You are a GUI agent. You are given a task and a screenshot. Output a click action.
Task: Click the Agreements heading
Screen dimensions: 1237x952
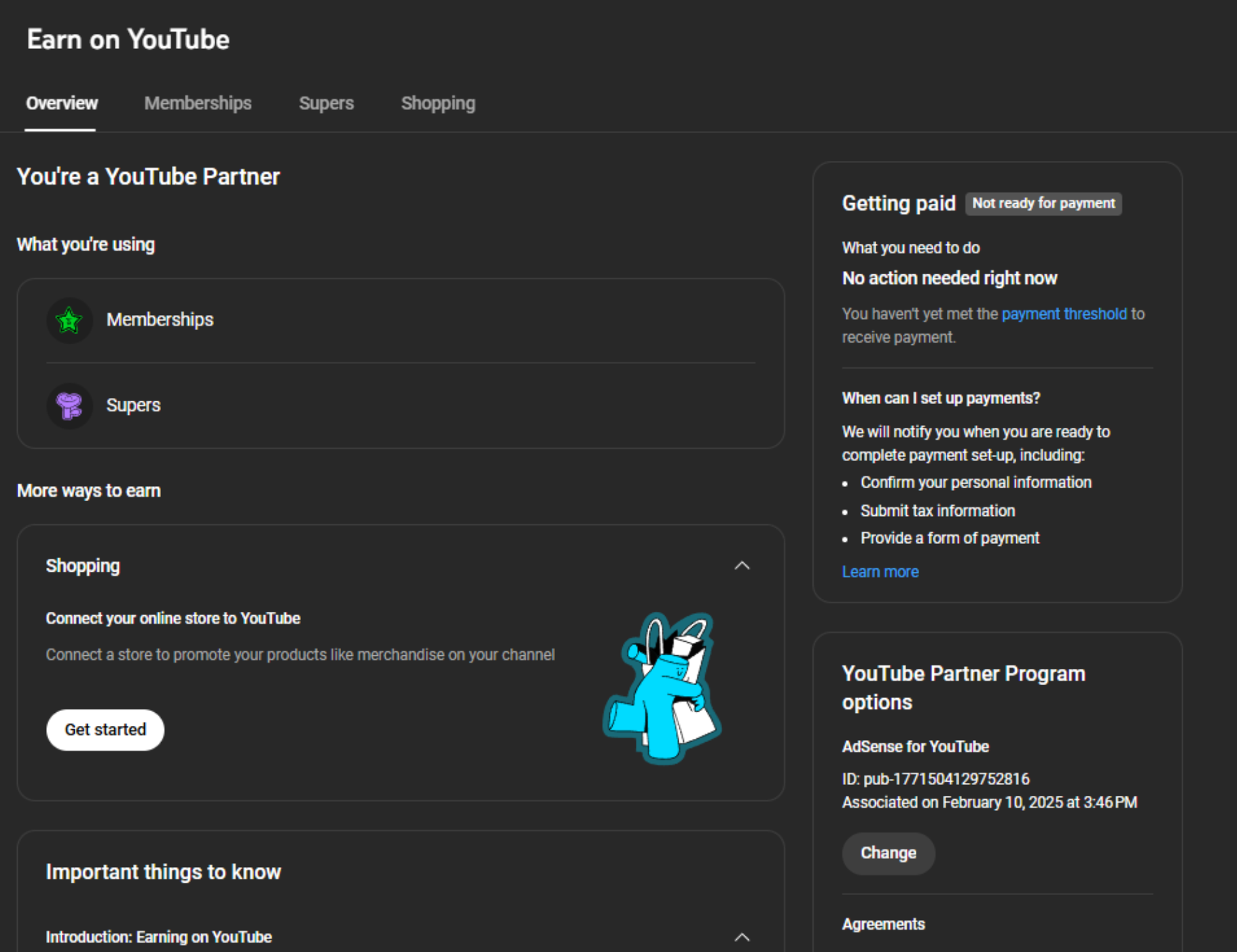884,924
